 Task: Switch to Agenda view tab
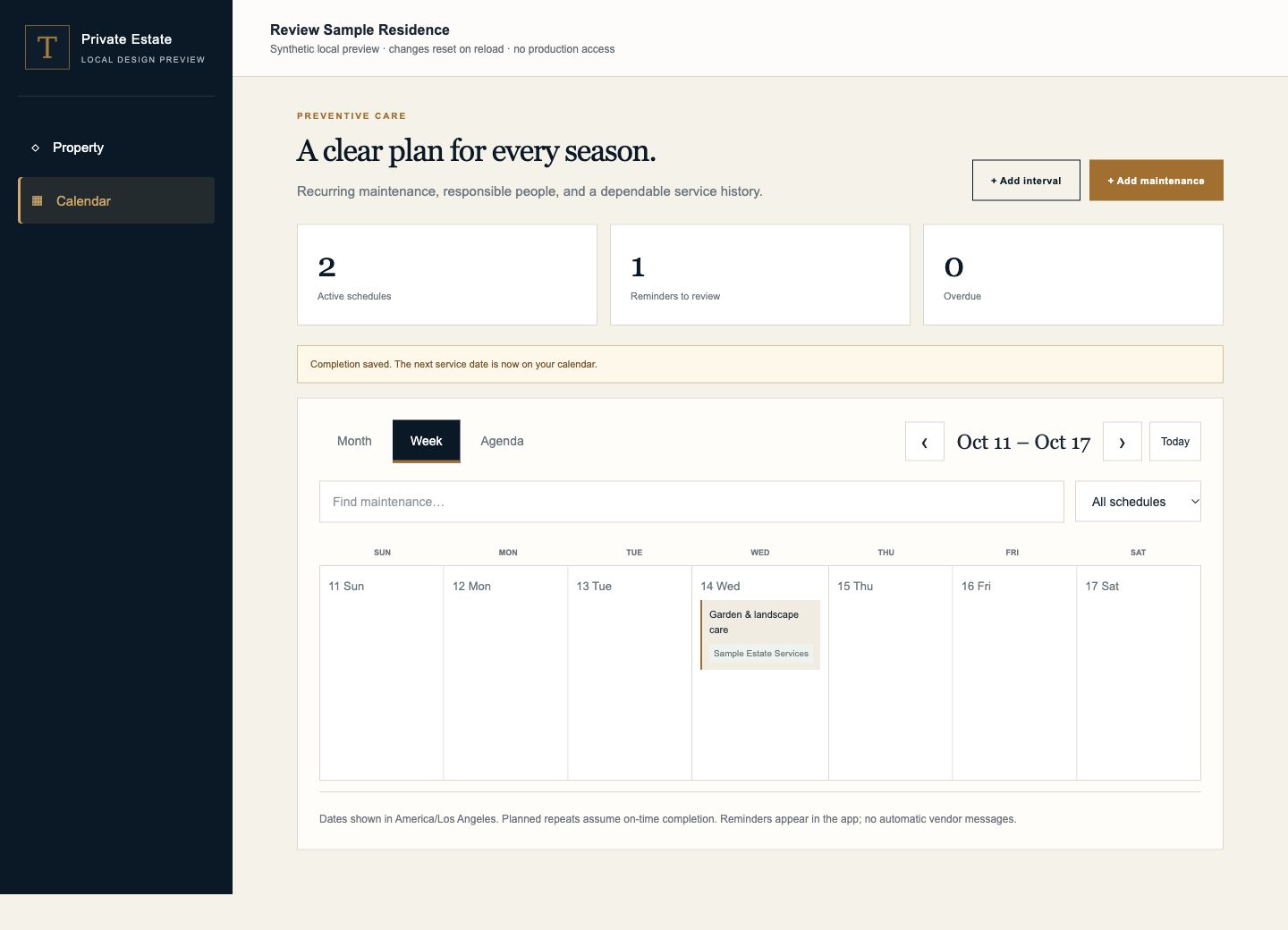point(502,441)
